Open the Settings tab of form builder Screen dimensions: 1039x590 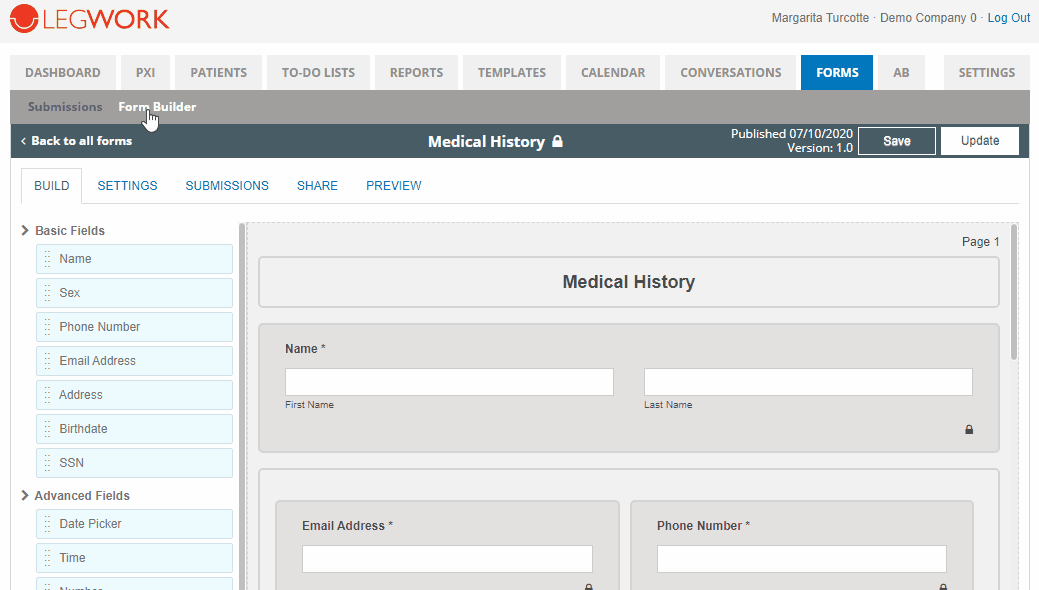click(127, 186)
